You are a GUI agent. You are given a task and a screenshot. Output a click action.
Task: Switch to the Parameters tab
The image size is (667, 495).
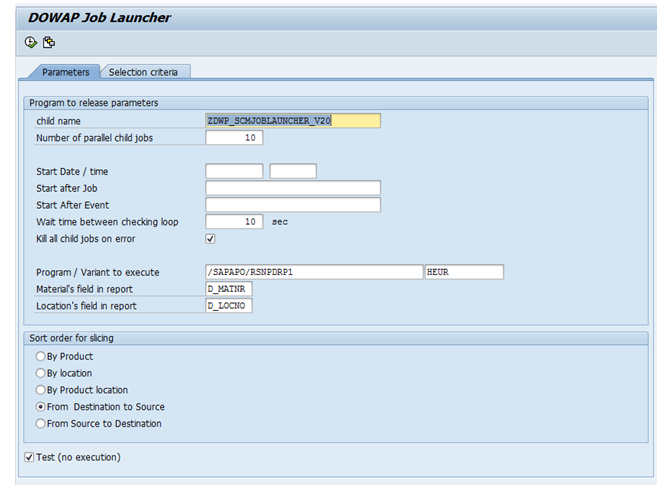point(66,72)
